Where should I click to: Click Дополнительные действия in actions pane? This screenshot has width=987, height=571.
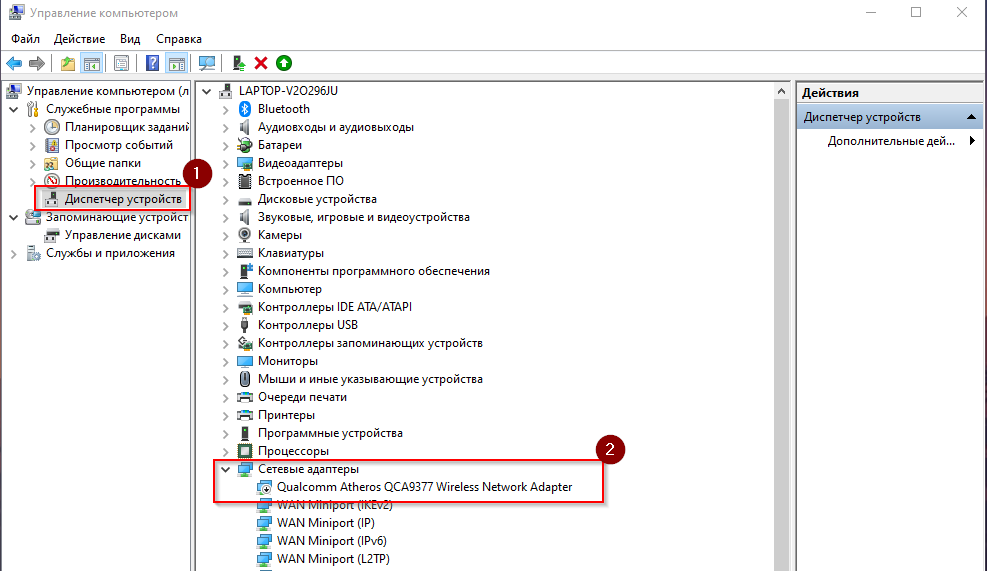click(x=891, y=141)
